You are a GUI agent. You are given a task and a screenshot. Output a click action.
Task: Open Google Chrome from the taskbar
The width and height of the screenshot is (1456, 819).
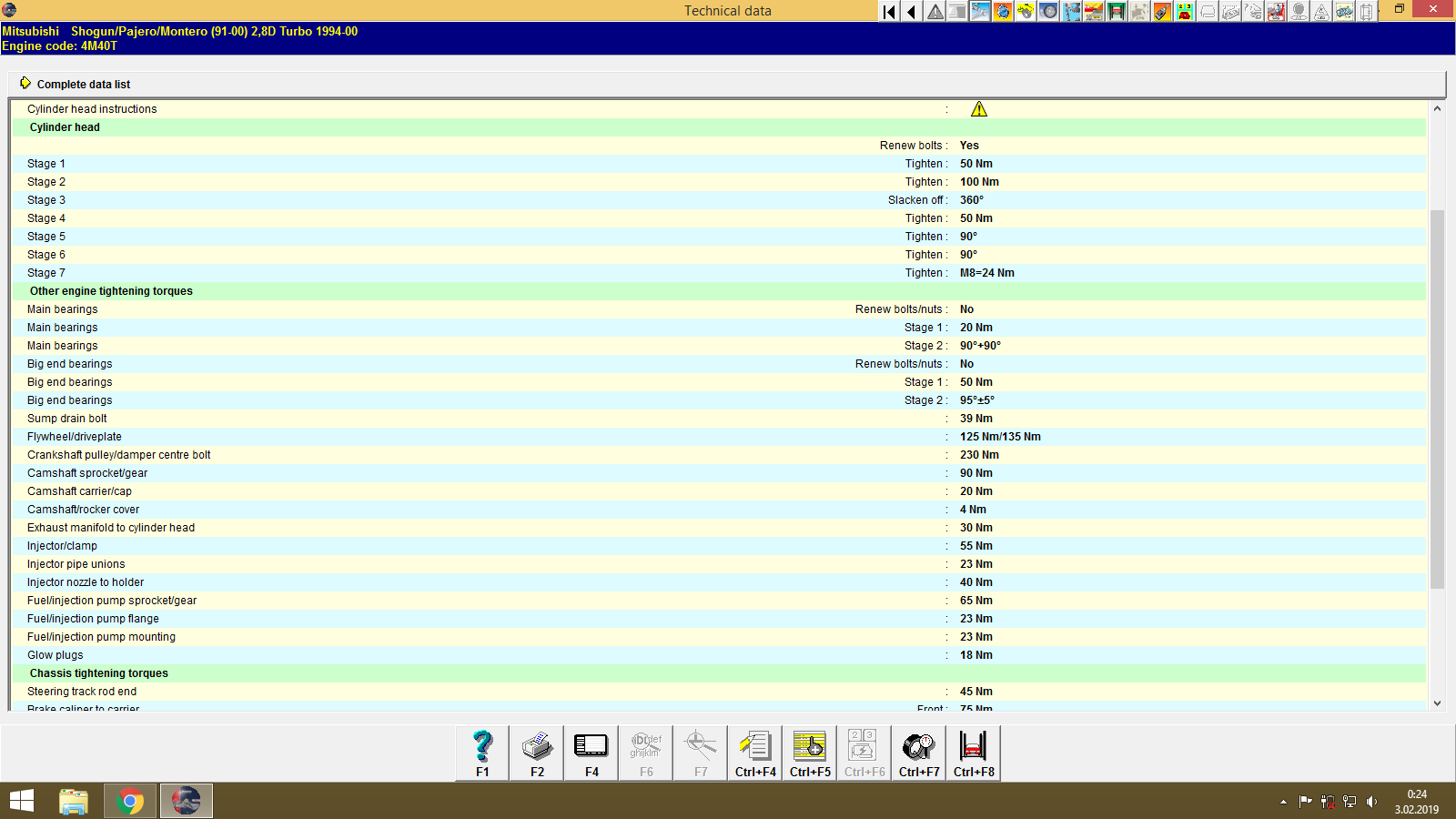(130, 801)
